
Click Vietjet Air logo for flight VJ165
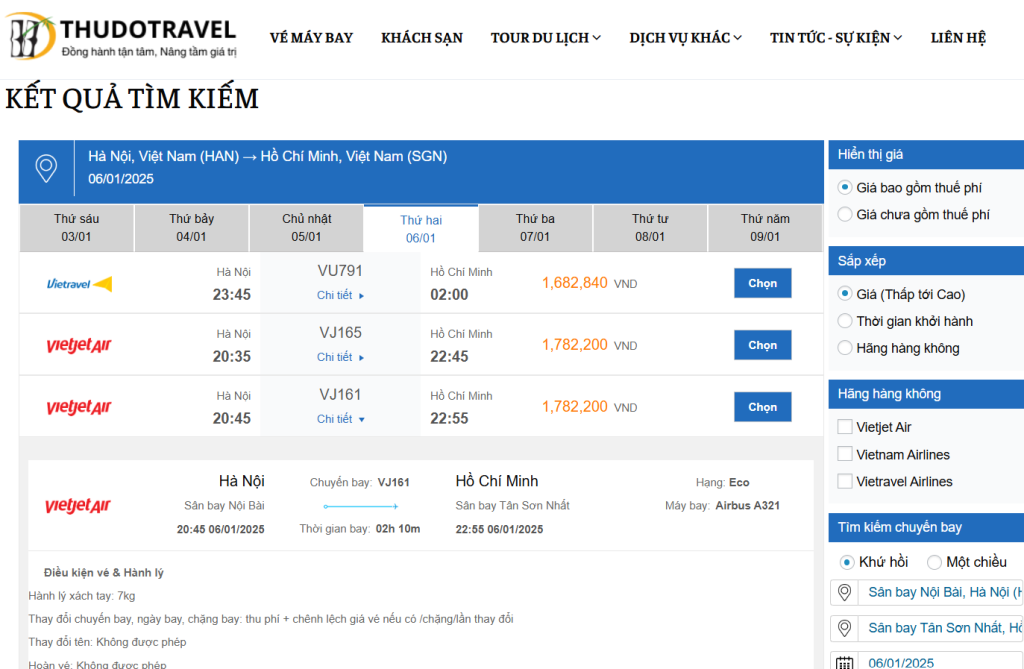click(x=79, y=345)
